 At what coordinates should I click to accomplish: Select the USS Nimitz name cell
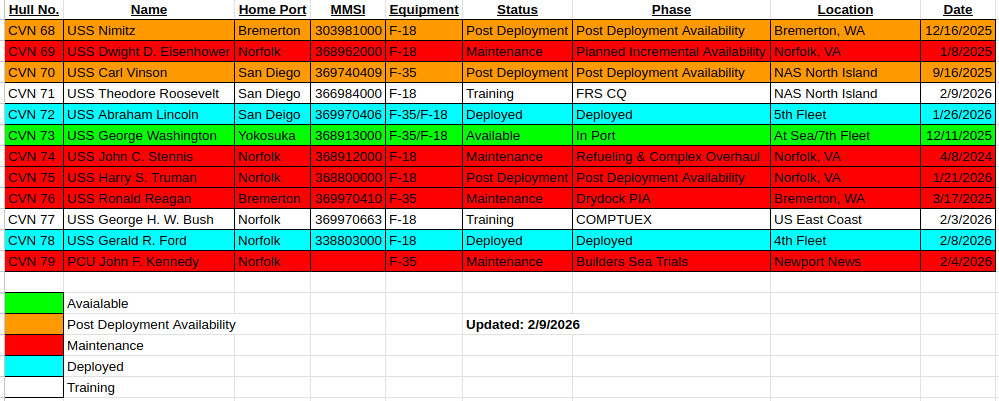tap(149, 31)
